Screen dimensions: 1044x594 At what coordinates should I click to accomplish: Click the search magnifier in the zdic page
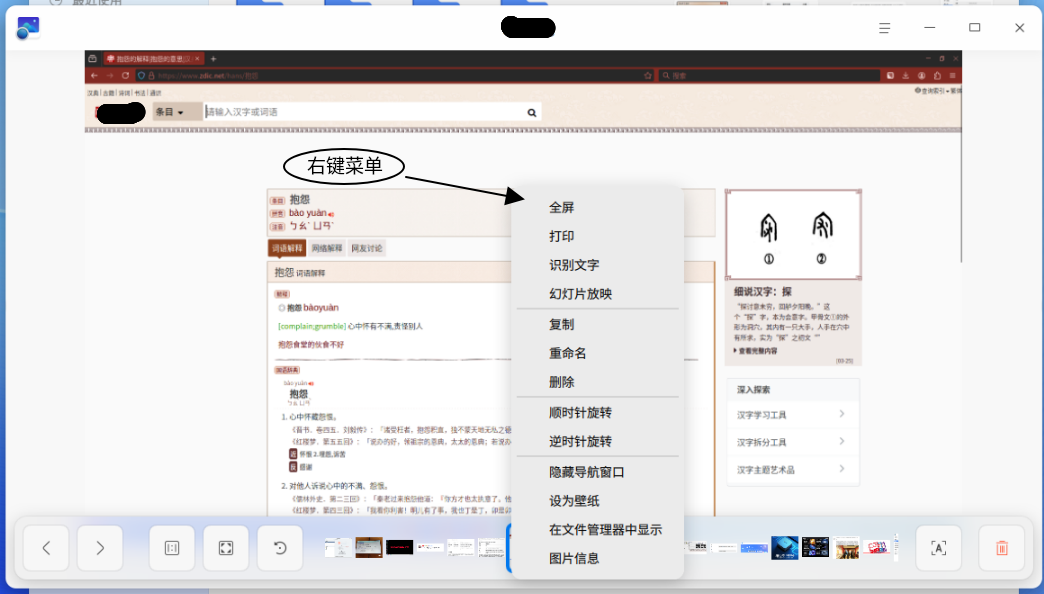531,112
